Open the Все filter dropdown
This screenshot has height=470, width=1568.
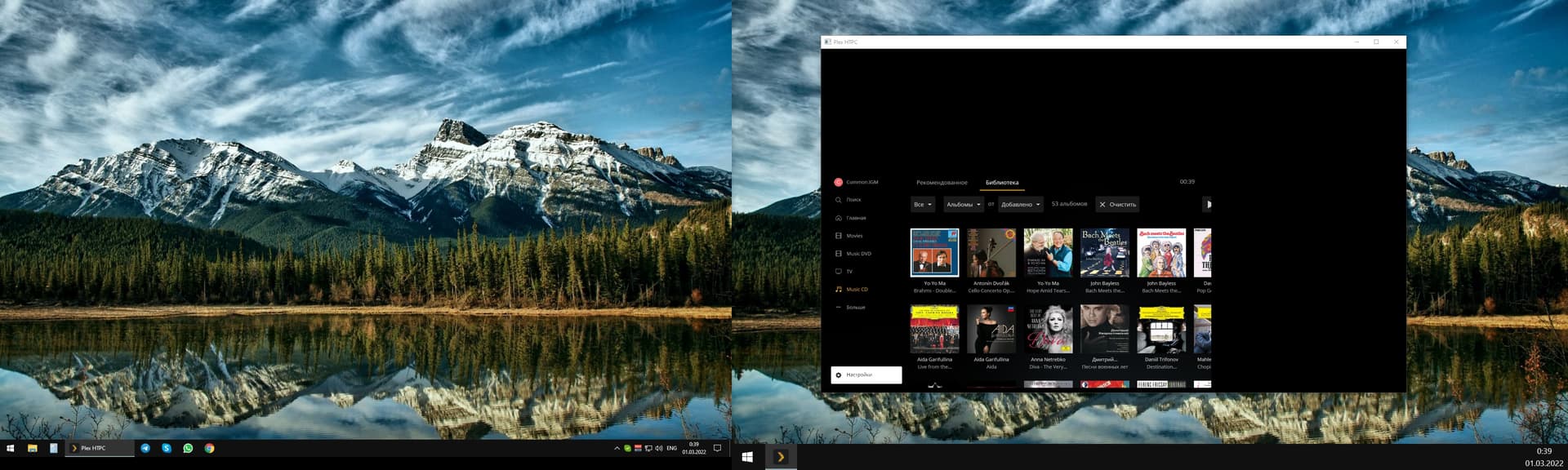click(x=923, y=205)
